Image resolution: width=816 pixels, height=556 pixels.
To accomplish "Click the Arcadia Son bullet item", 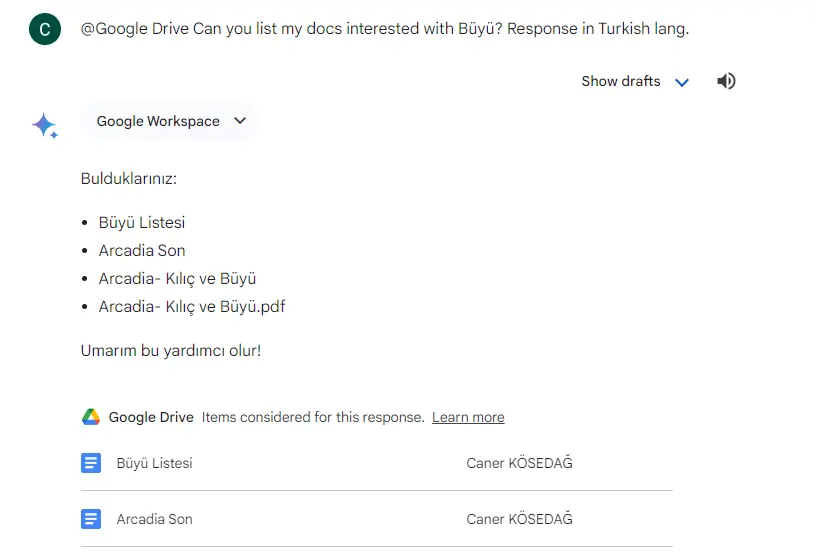I will (142, 251).
